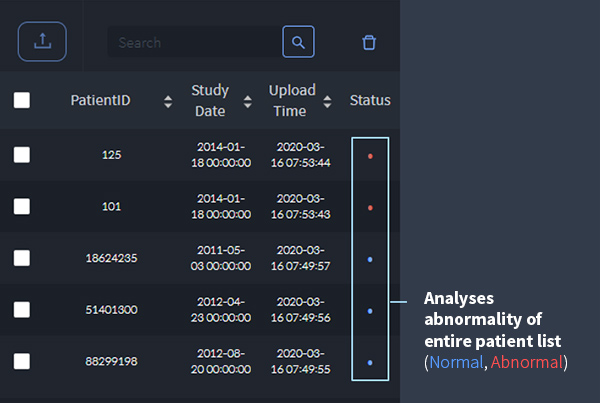The image size is (600, 403).
Task: Select checkbox for patient 18624235
Action: [x=22, y=258]
